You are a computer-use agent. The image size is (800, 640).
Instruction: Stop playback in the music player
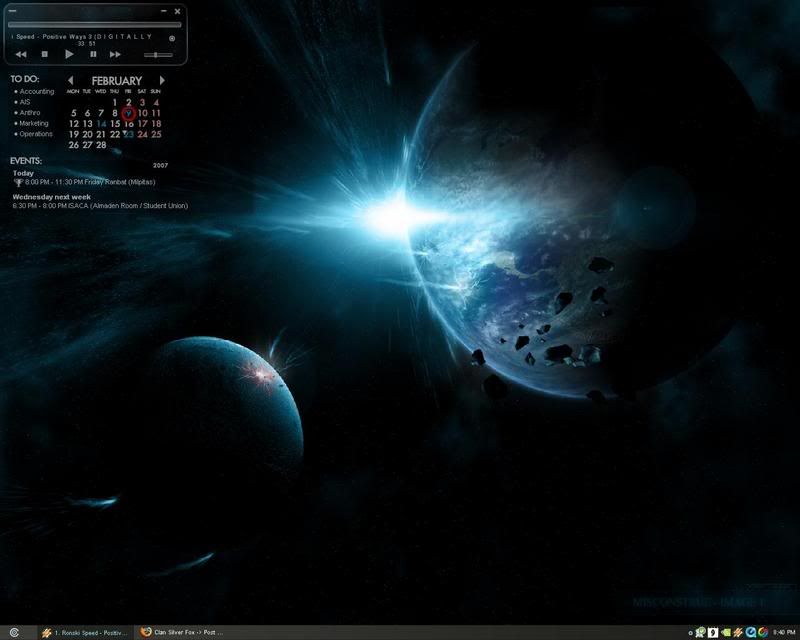coord(45,54)
